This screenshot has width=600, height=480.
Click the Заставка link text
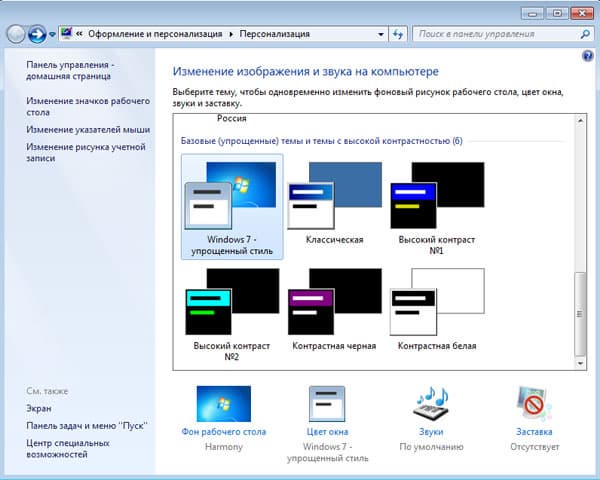click(534, 432)
